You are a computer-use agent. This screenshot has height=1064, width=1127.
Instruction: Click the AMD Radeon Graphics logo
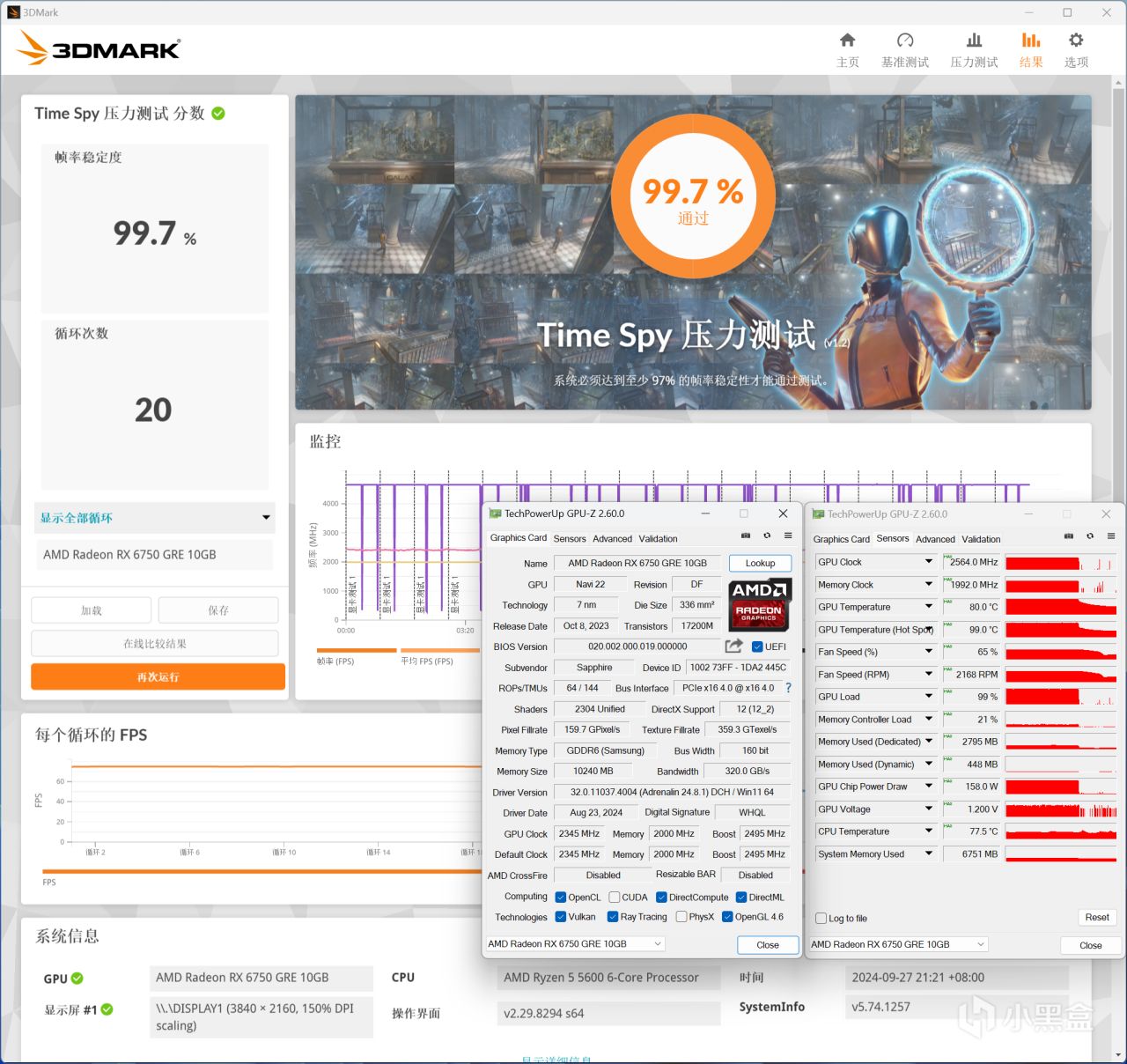759,602
